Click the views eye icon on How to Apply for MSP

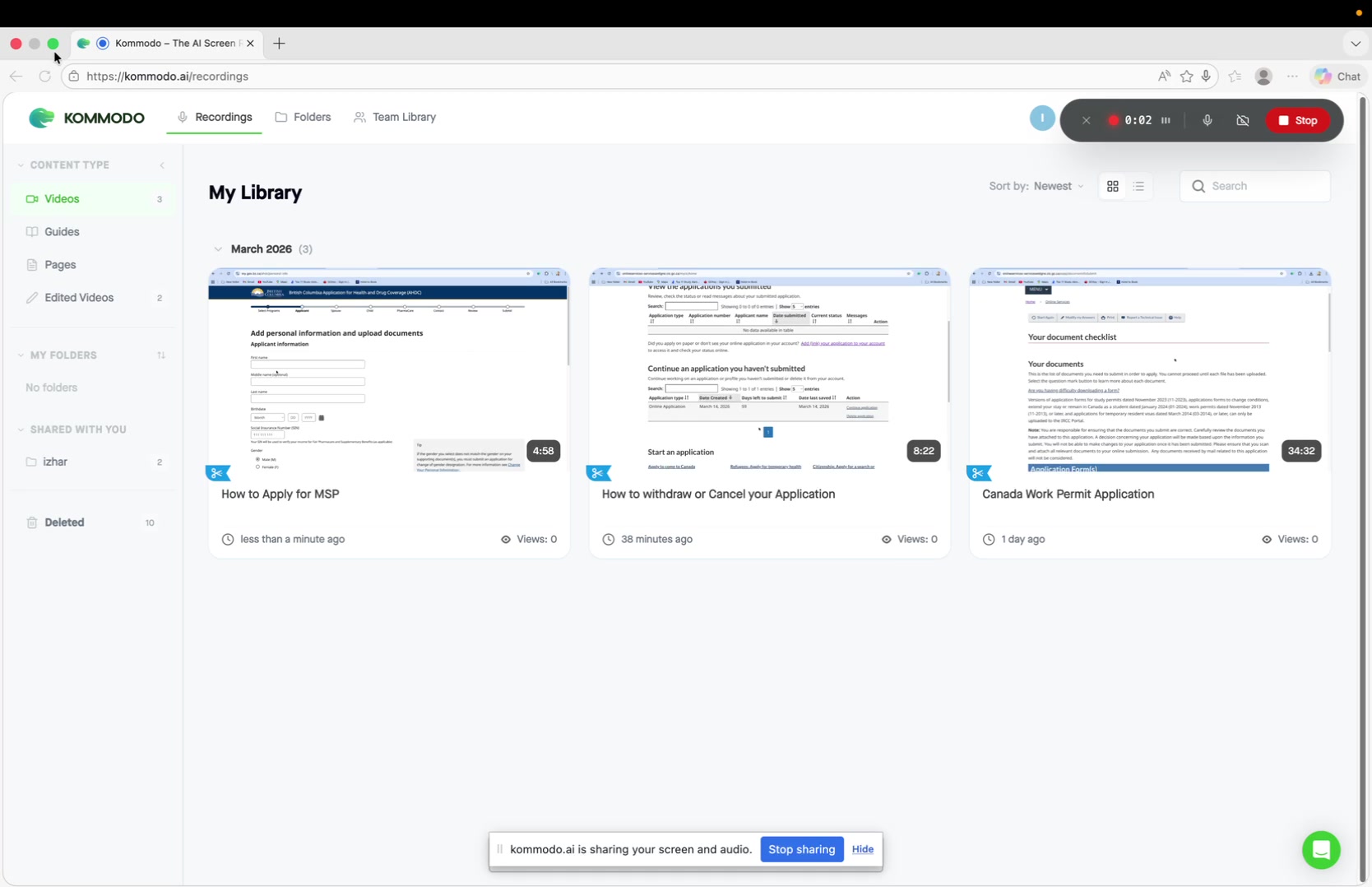coord(506,540)
